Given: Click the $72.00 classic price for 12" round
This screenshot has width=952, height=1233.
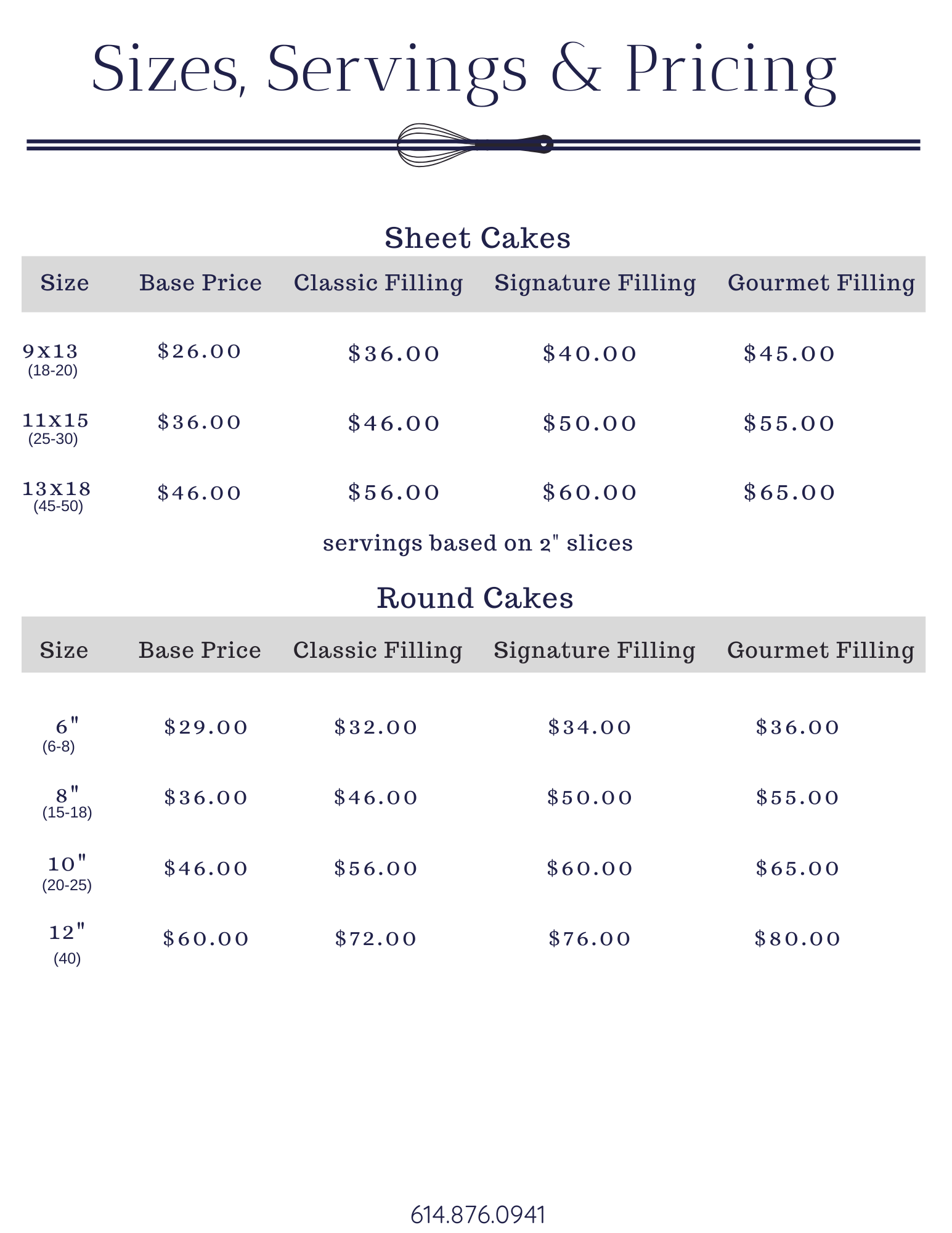Looking at the screenshot, I should click(376, 939).
